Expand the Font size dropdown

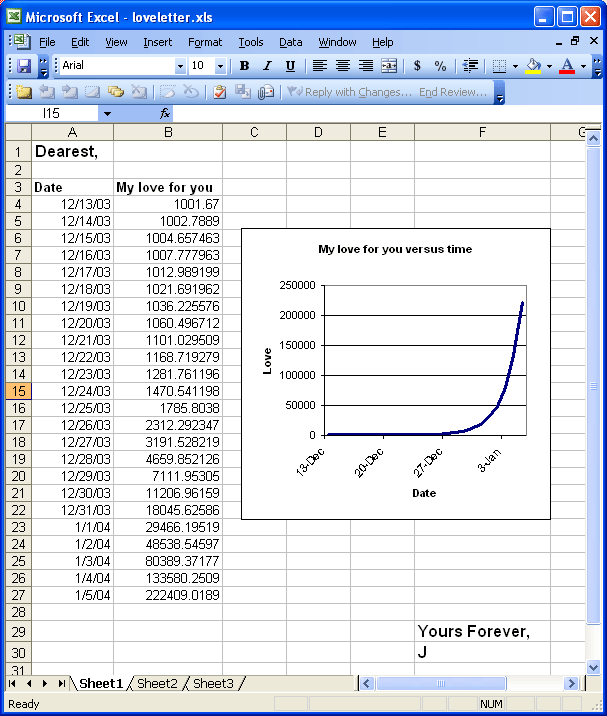point(221,66)
